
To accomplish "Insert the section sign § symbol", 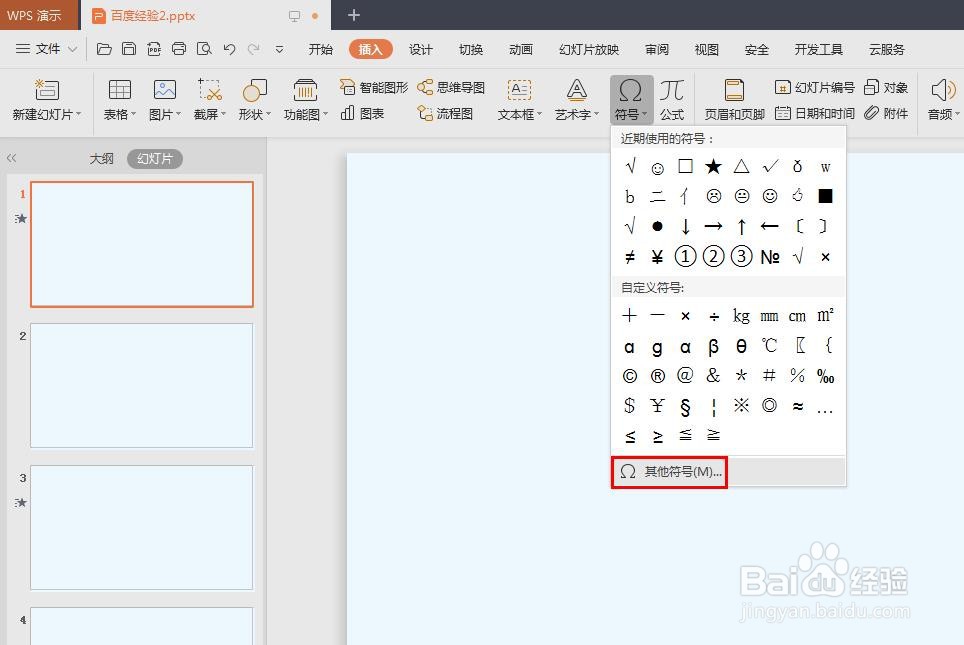I will tap(685, 406).
